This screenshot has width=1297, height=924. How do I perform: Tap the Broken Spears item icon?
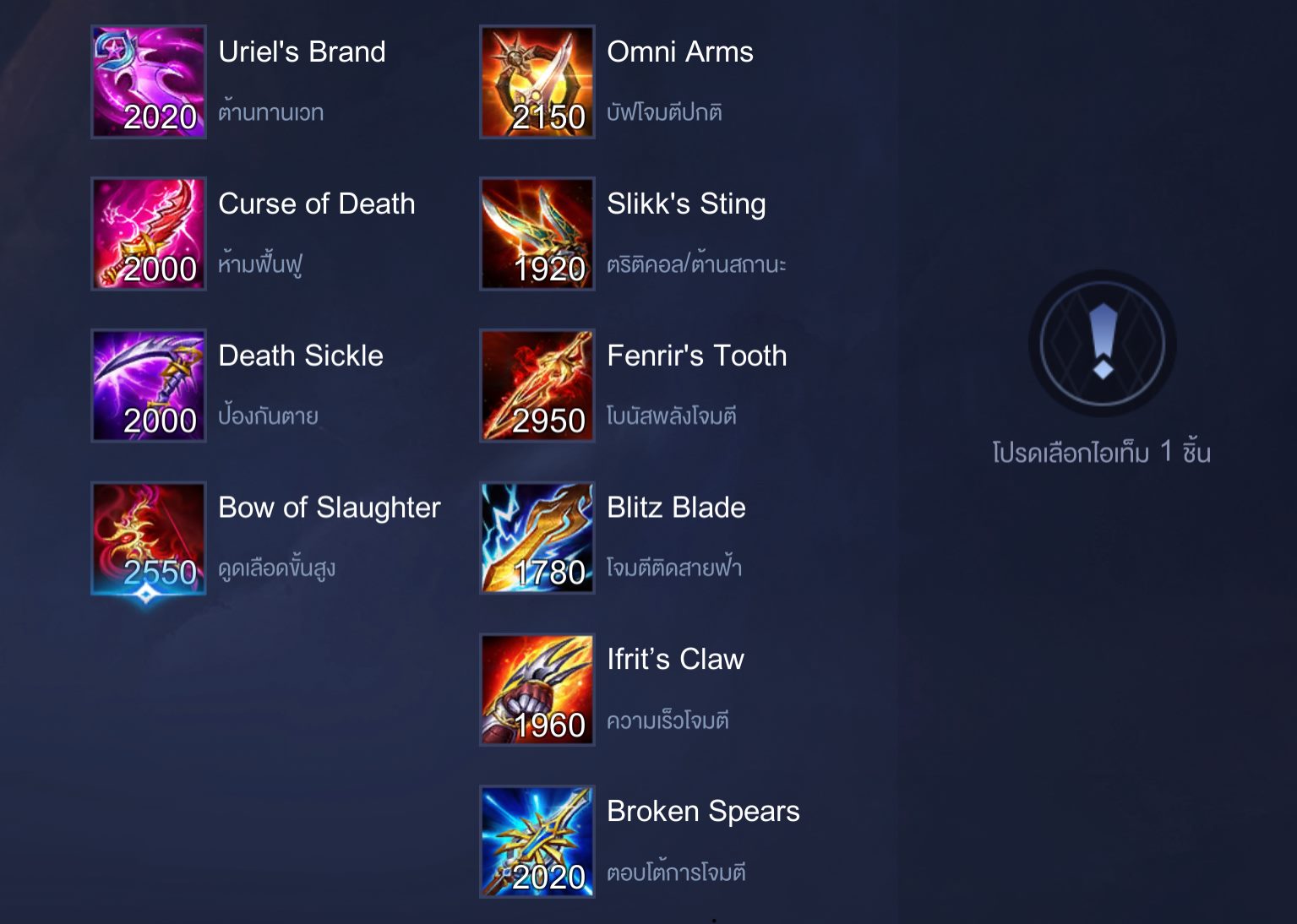pos(537,842)
